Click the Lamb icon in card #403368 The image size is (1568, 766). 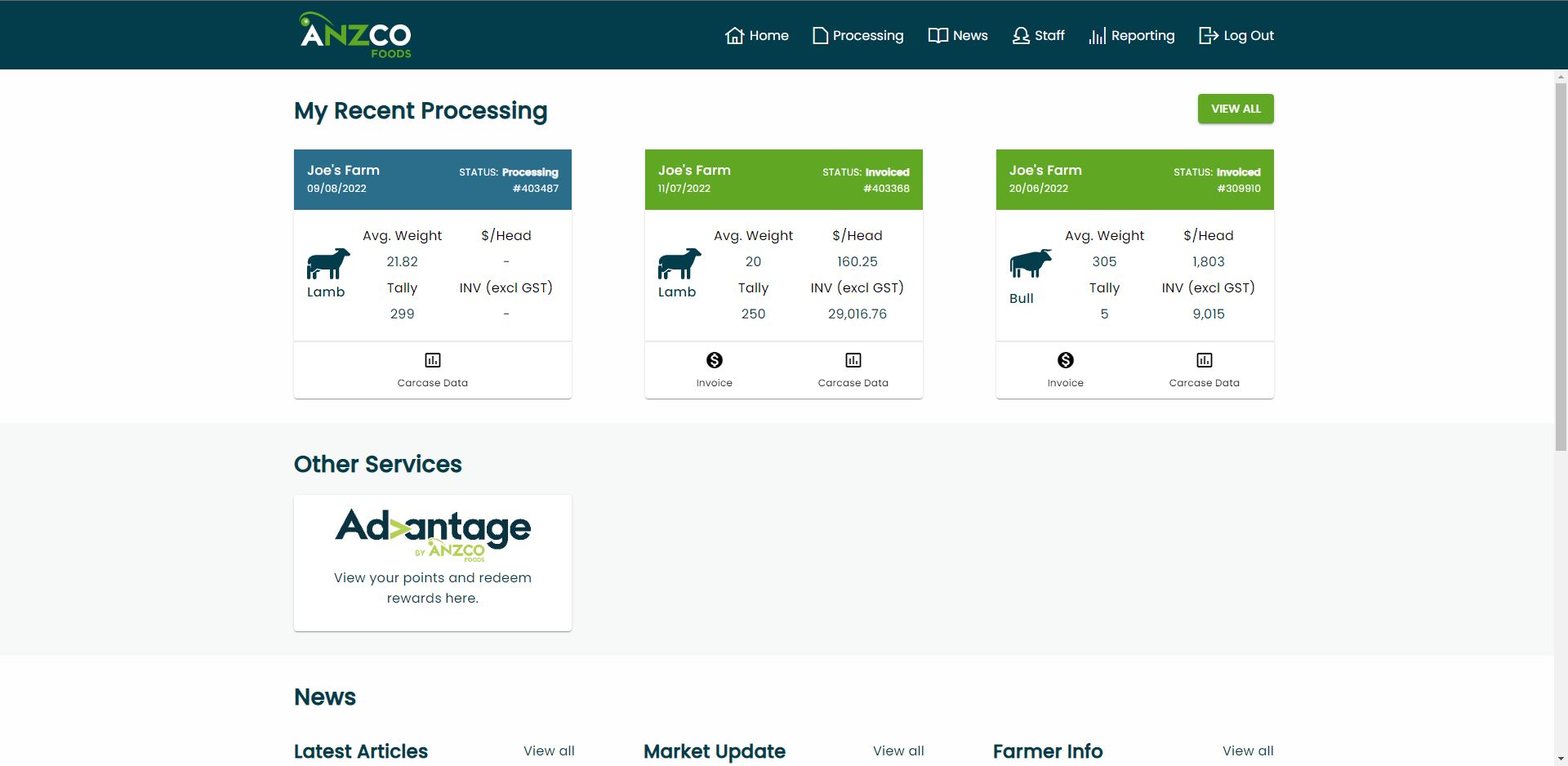point(679,264)
